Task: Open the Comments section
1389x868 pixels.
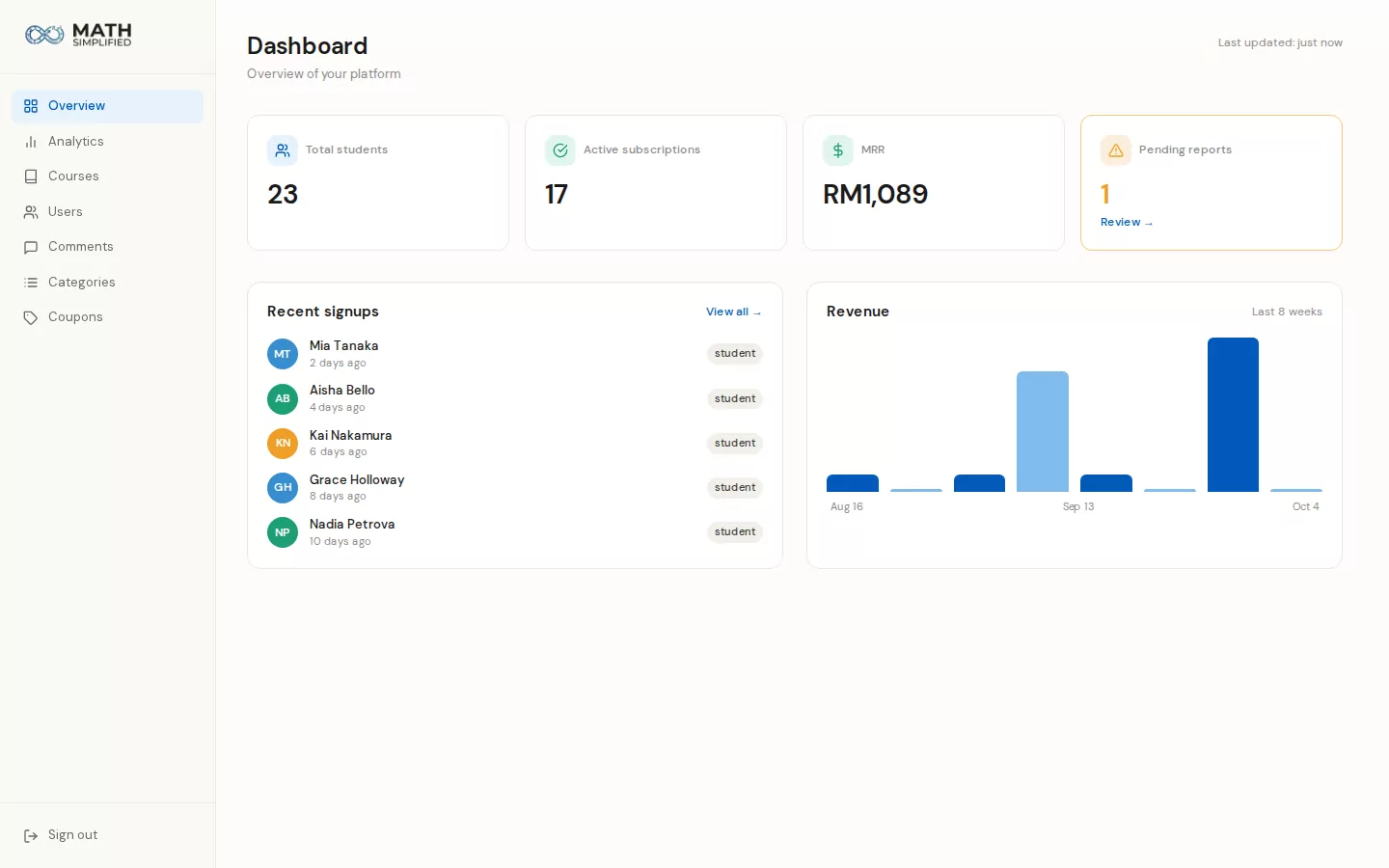Action: 107,247
